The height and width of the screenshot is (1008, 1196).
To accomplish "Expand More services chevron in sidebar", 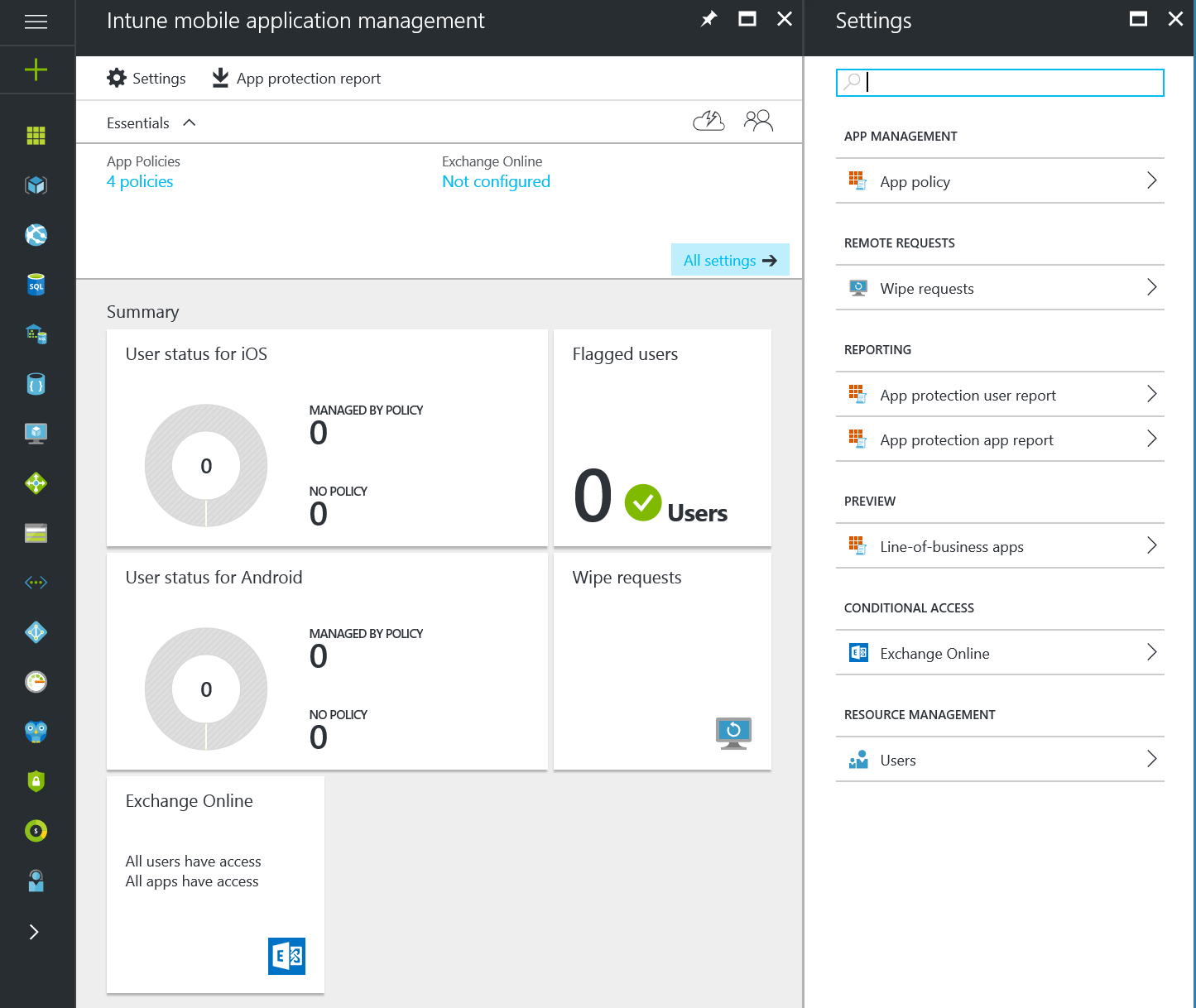I will tap(34, 932).
